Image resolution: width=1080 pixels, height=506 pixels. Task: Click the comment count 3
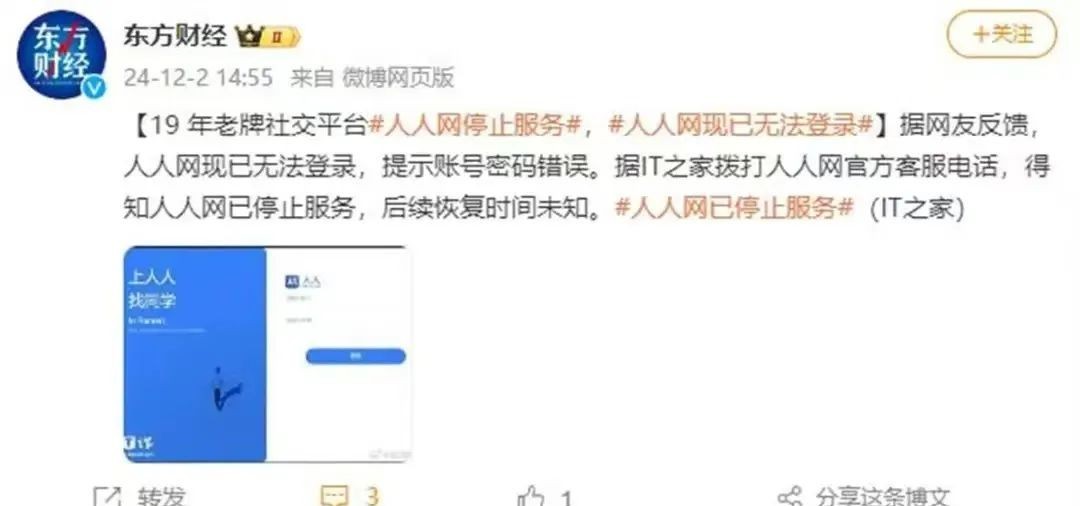tap(372, 496)
